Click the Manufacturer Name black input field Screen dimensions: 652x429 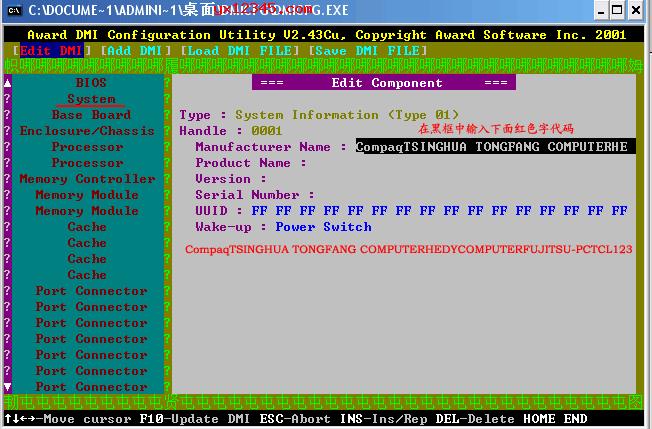click(495, 146)
